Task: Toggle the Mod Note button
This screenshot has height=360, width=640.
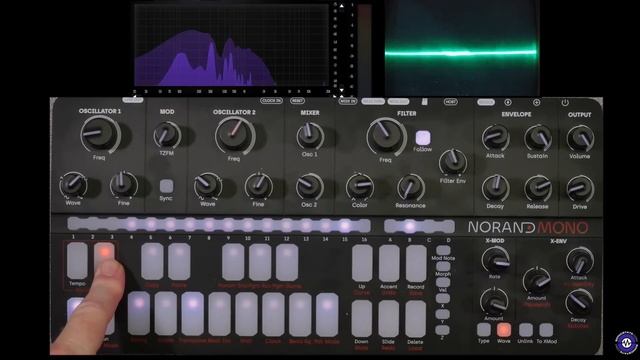Action: pyautogui.click(x=443, y=250)
